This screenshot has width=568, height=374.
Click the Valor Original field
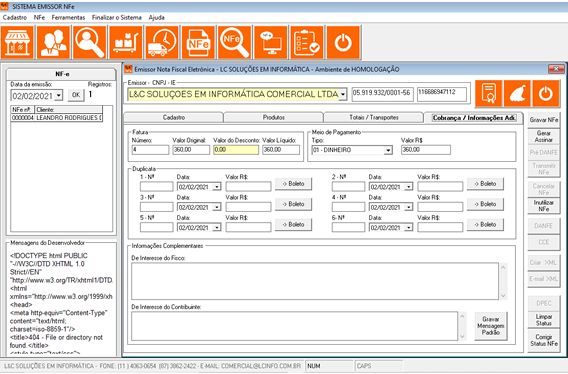191,150
